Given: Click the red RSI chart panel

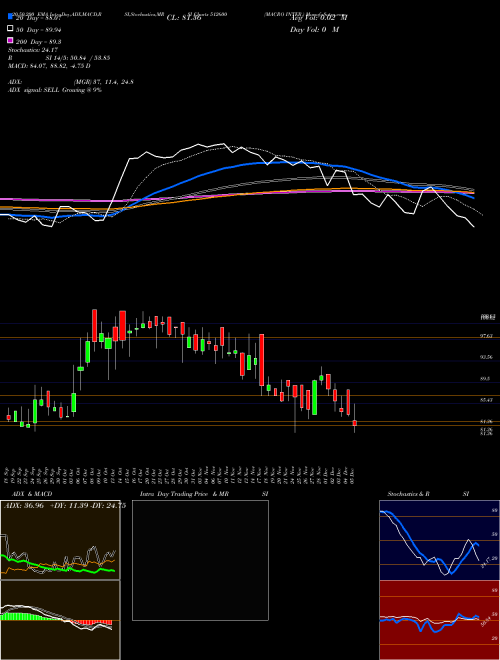Looking at the screenshot, I should click(439, 620).
